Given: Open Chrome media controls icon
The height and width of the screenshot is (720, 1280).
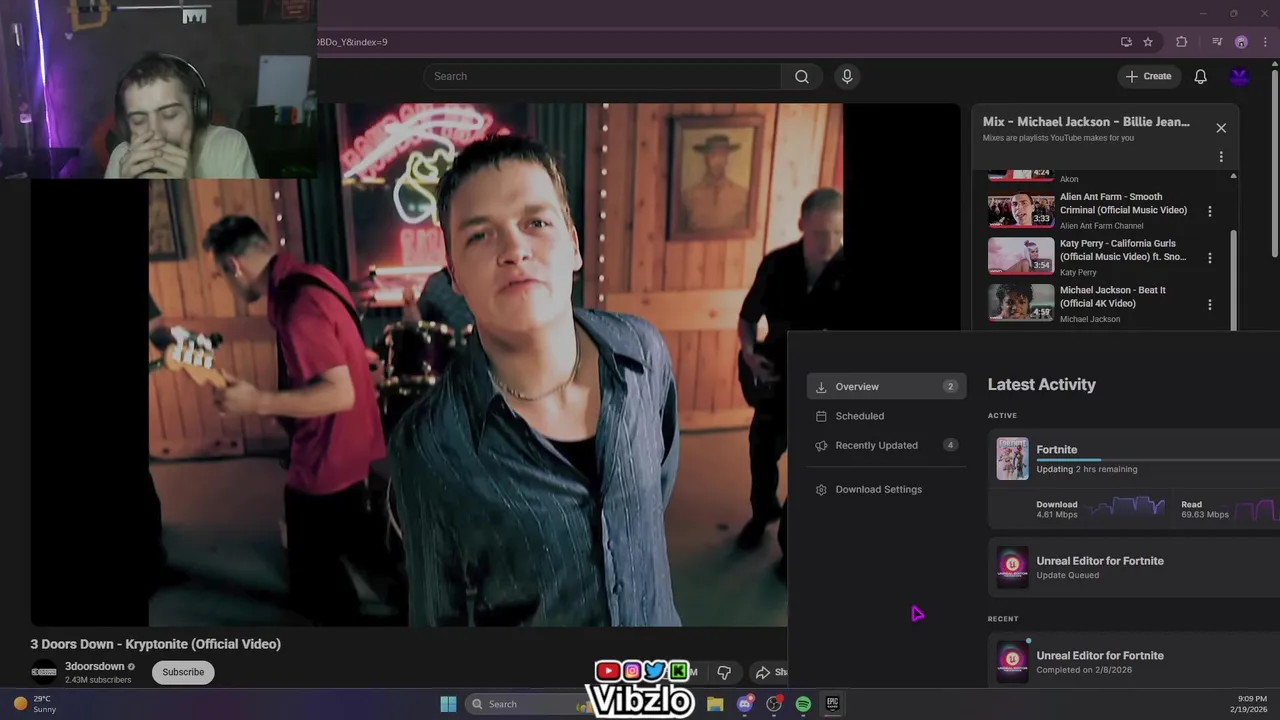Looking at the screenshot, I should click(x=1217, y=42).
